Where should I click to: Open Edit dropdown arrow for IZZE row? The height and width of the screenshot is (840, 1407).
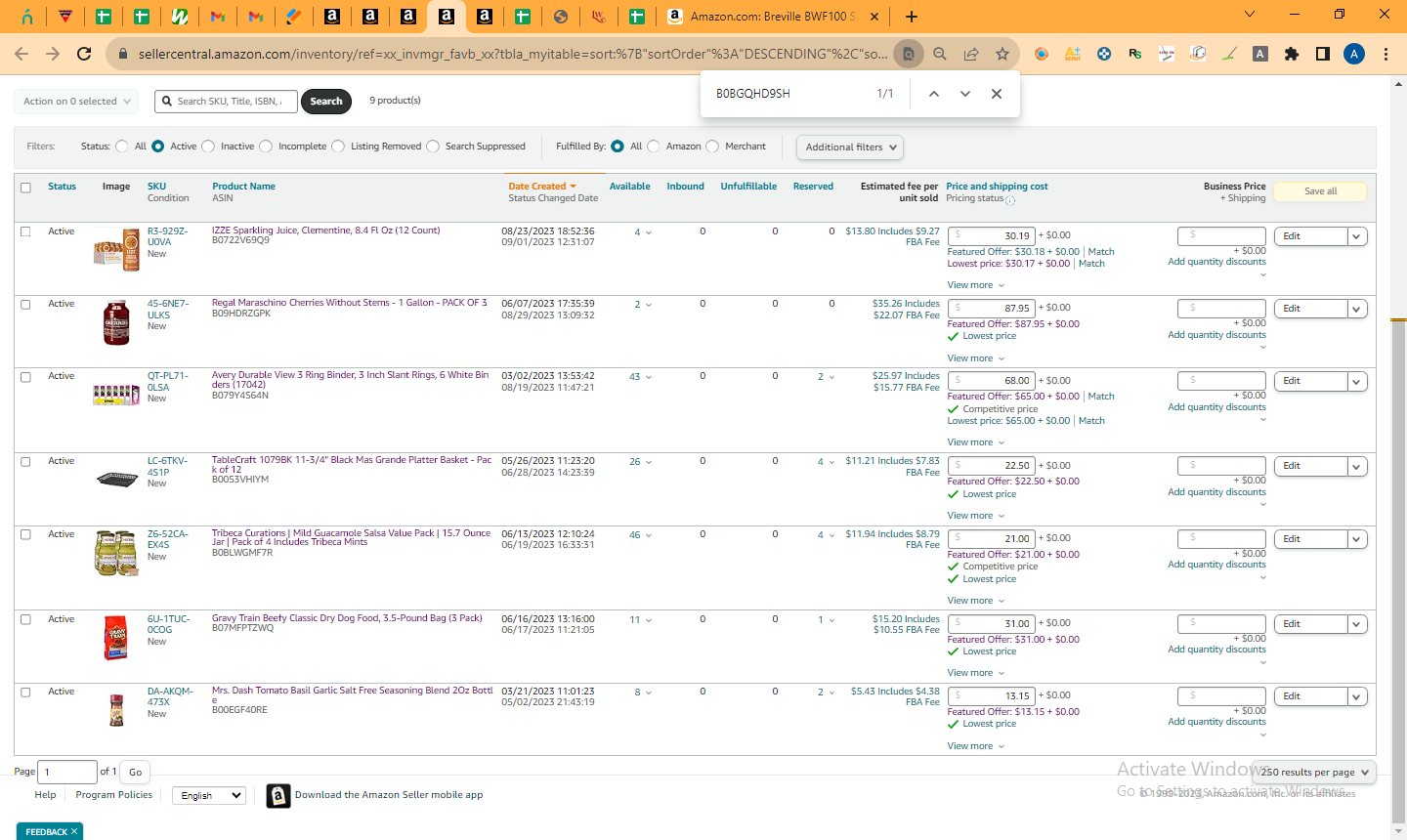(1357, 236)
